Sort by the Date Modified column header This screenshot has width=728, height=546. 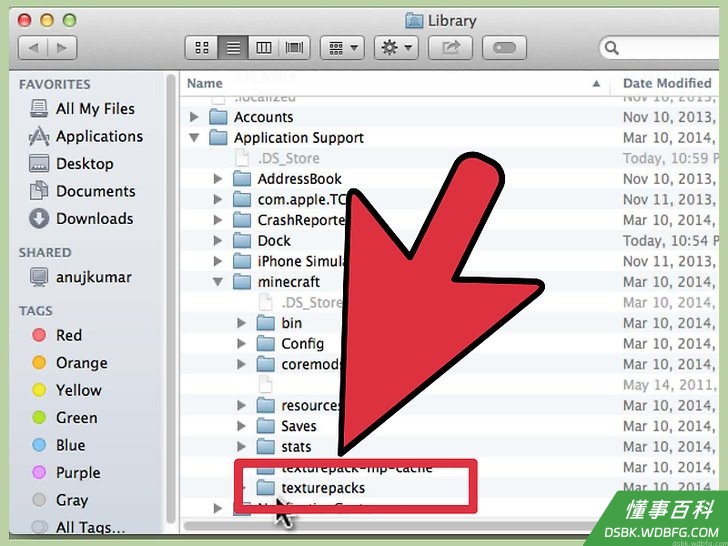(667, 84)
